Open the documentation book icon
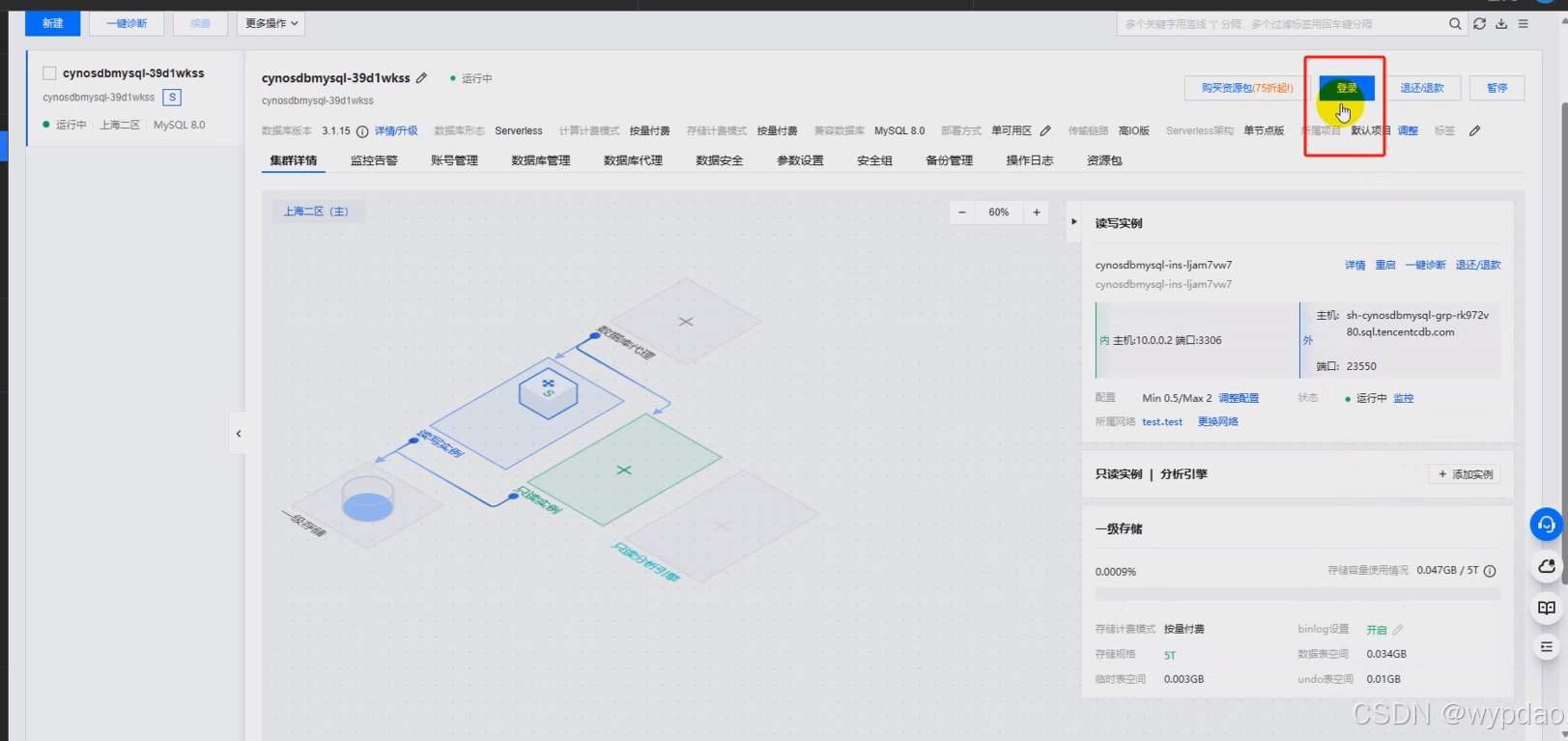Viewport: 1568px width, 741px height. click(1546, 608)
